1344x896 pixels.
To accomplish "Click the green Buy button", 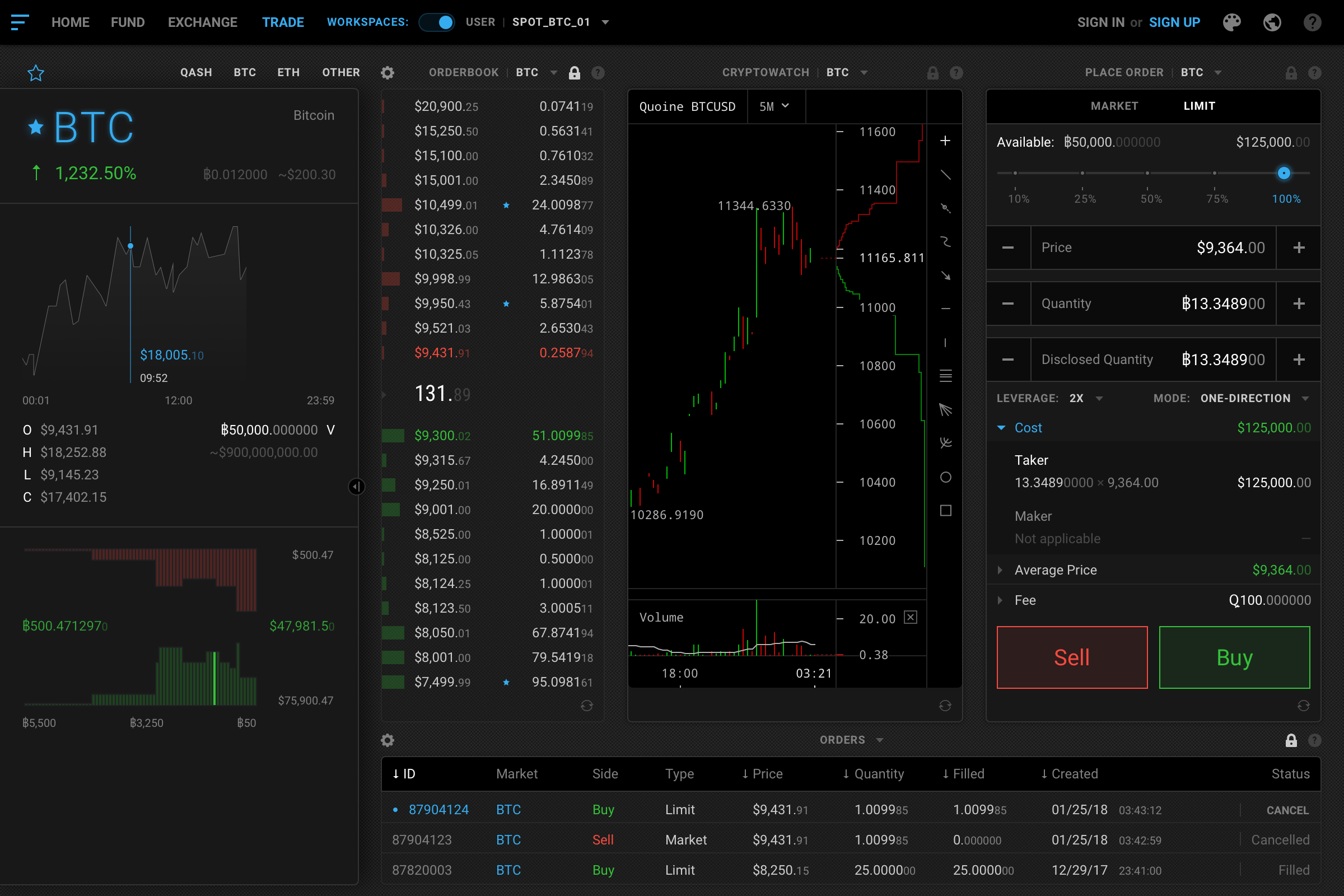I will click(x=1234, y=657).
